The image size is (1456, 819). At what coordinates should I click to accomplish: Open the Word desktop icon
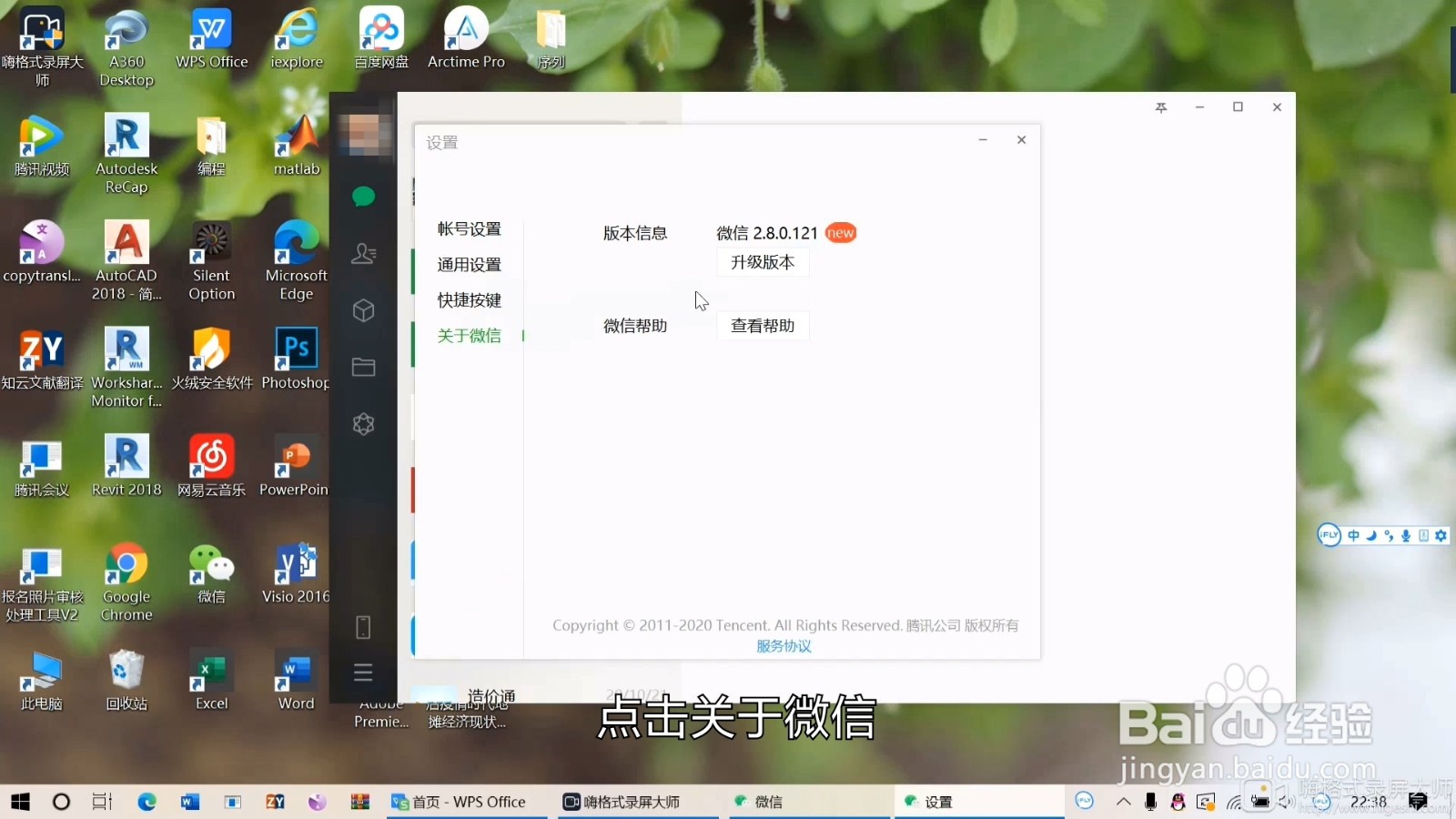(297, 680)
